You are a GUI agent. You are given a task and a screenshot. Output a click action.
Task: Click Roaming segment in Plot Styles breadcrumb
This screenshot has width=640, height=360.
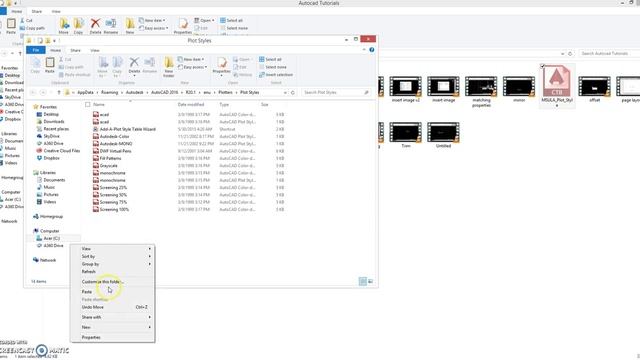[x=109, y=93]
